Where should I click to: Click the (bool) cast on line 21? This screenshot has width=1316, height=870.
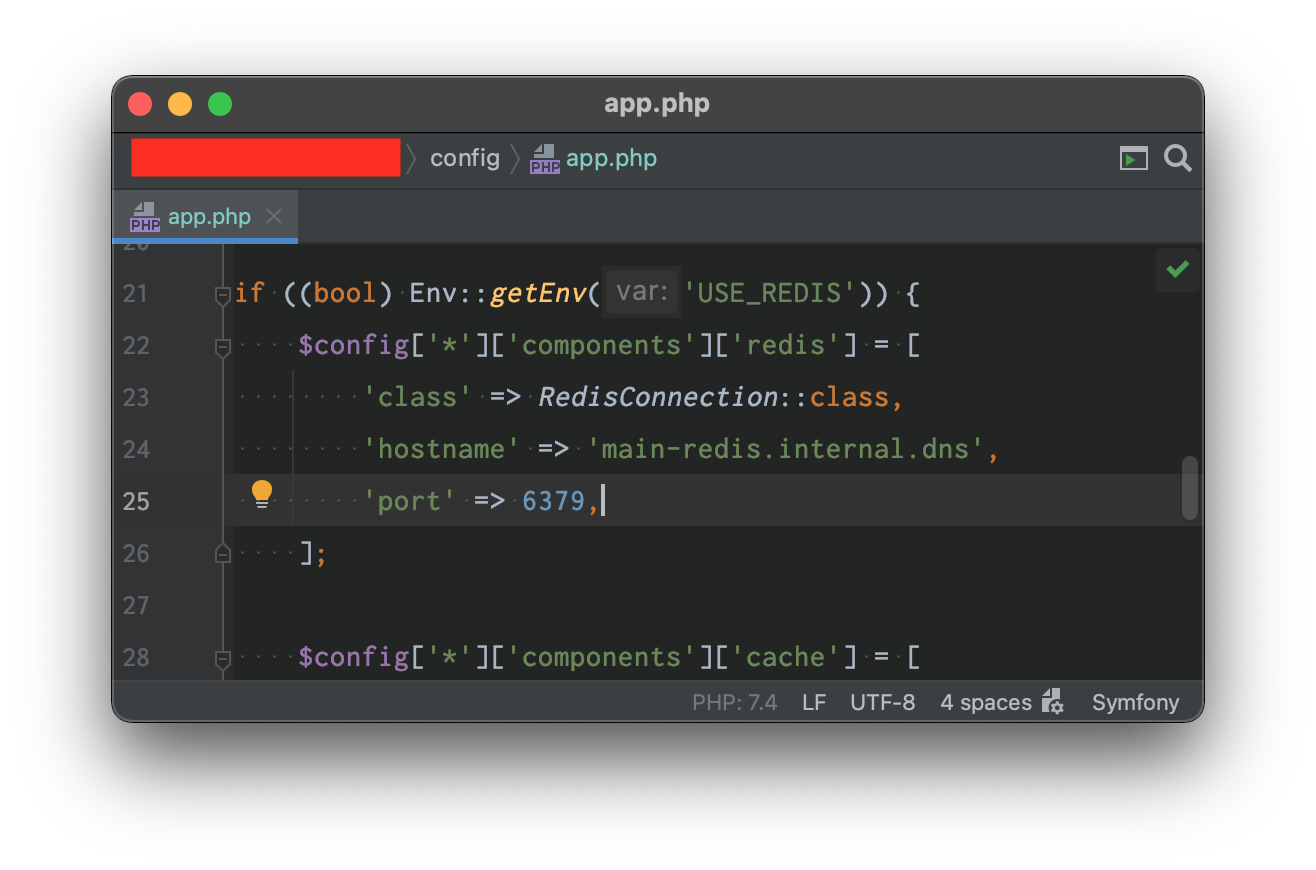tap(345, 293)
